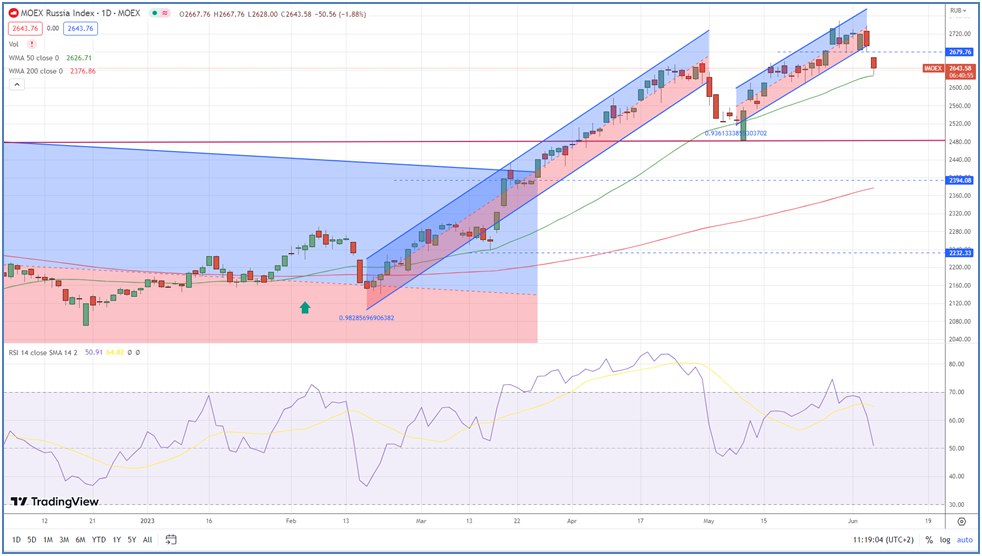
Task: Click the green up-arrow marker on chart
Action: coord(305,307)
